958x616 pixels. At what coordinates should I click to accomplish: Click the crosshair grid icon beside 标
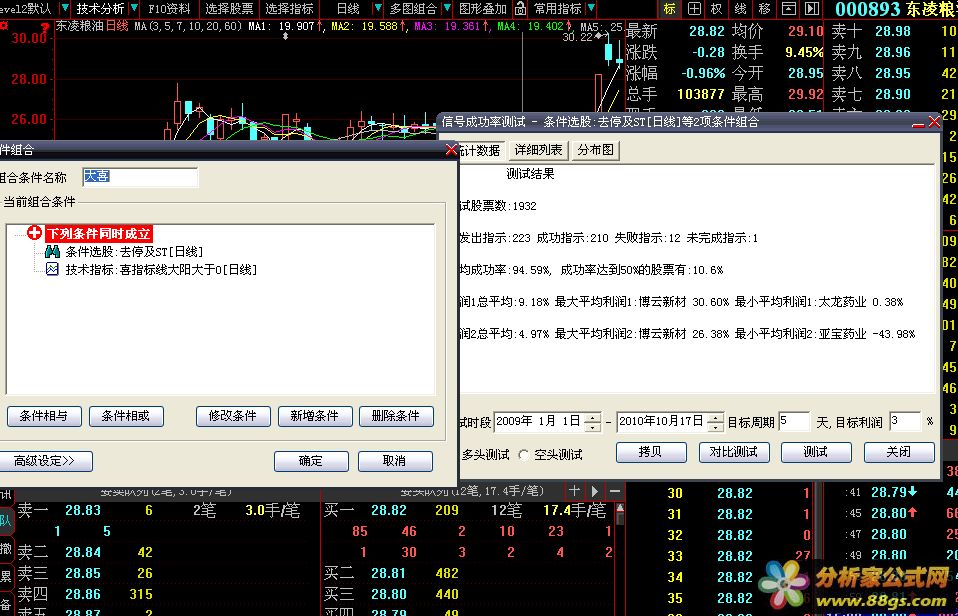(694, 9)
